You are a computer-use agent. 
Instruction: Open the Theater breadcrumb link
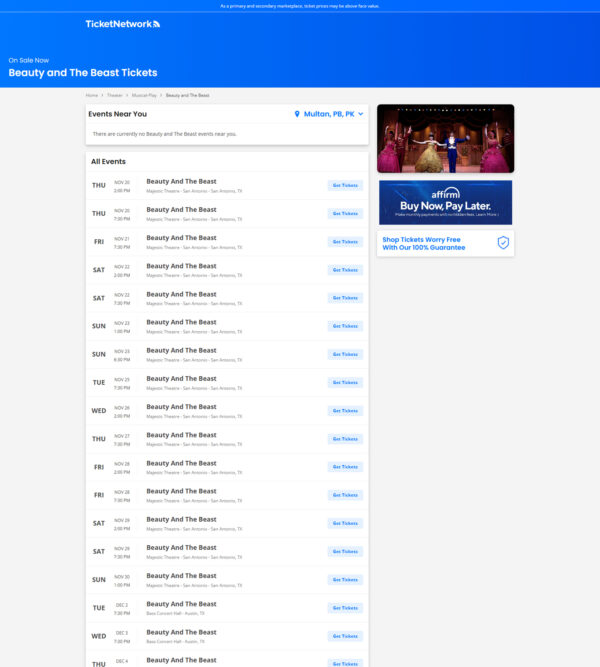click(114, 95)
